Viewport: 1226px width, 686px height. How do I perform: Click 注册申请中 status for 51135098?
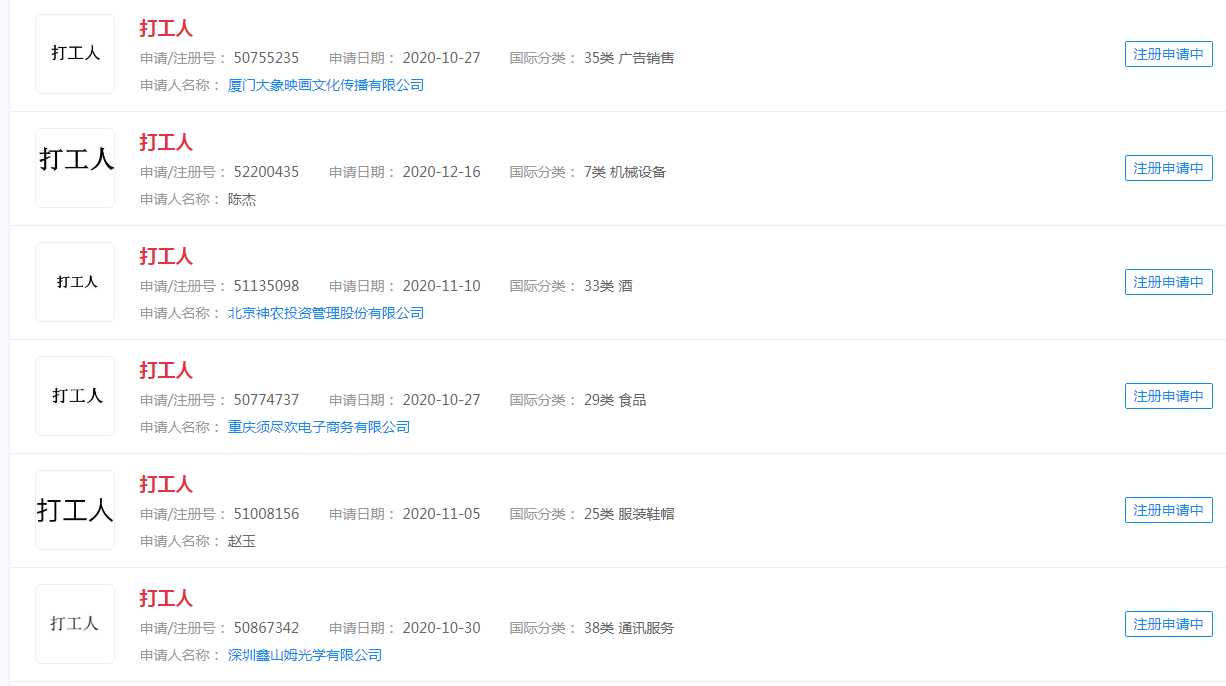(x=1169, y=282)
